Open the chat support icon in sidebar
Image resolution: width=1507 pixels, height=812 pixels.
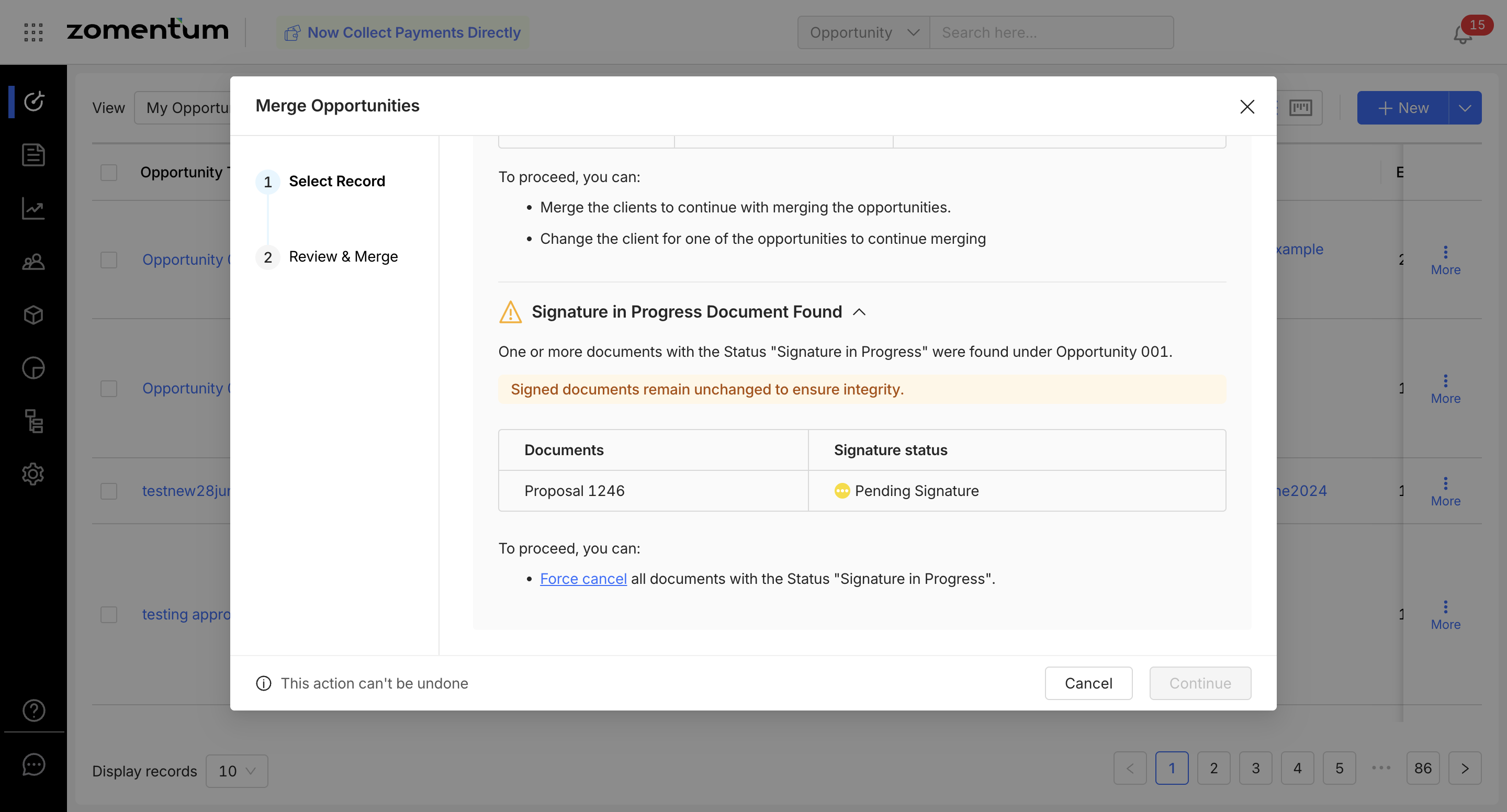[x=33, y=764]
